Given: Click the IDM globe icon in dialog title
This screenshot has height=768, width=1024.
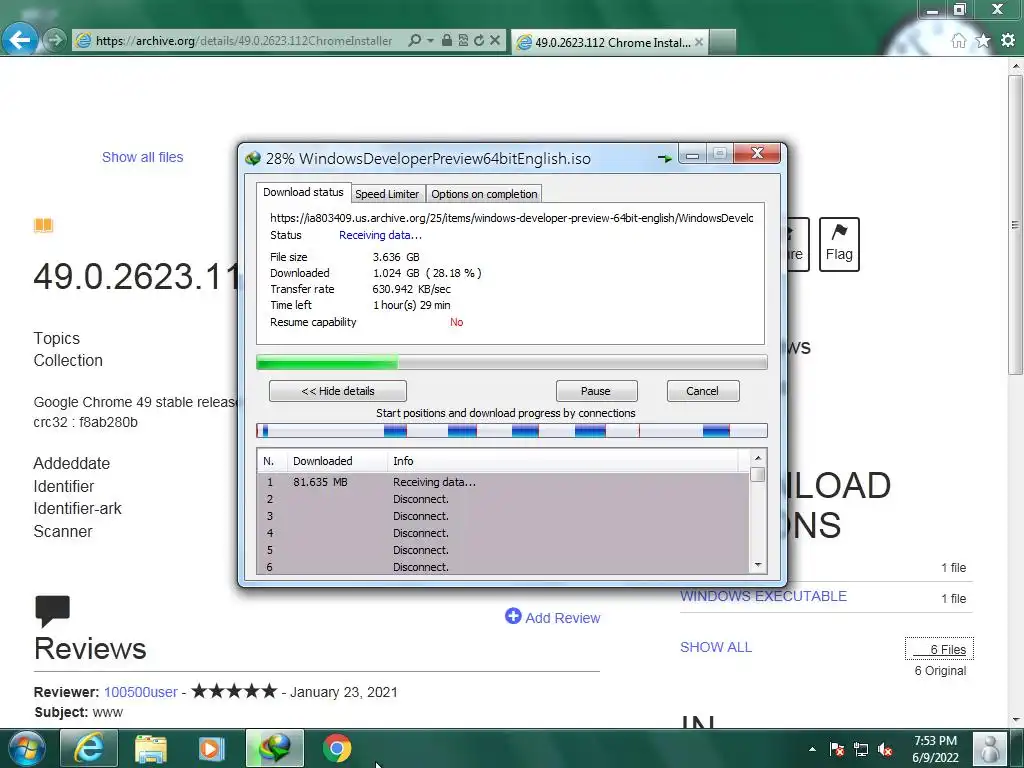Looking at the screenshot, I should click(x=253, y=159).
